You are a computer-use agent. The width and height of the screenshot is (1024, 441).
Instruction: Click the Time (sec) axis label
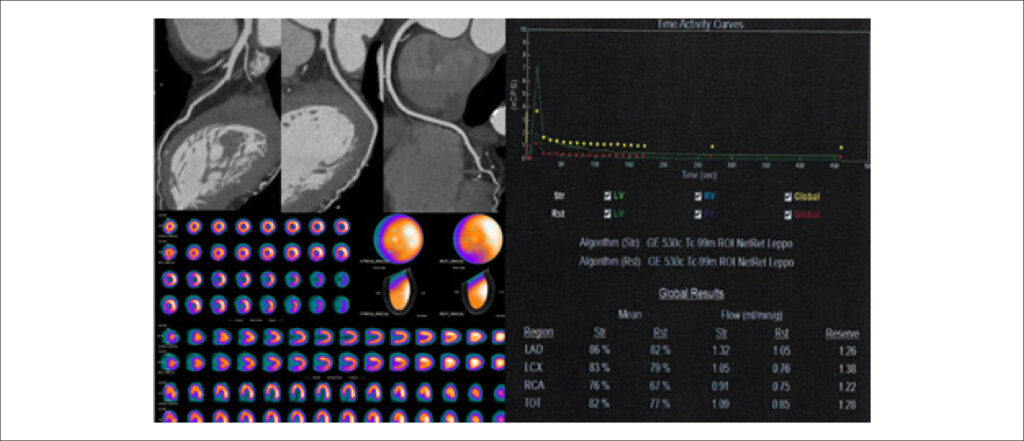coord(700,175)
